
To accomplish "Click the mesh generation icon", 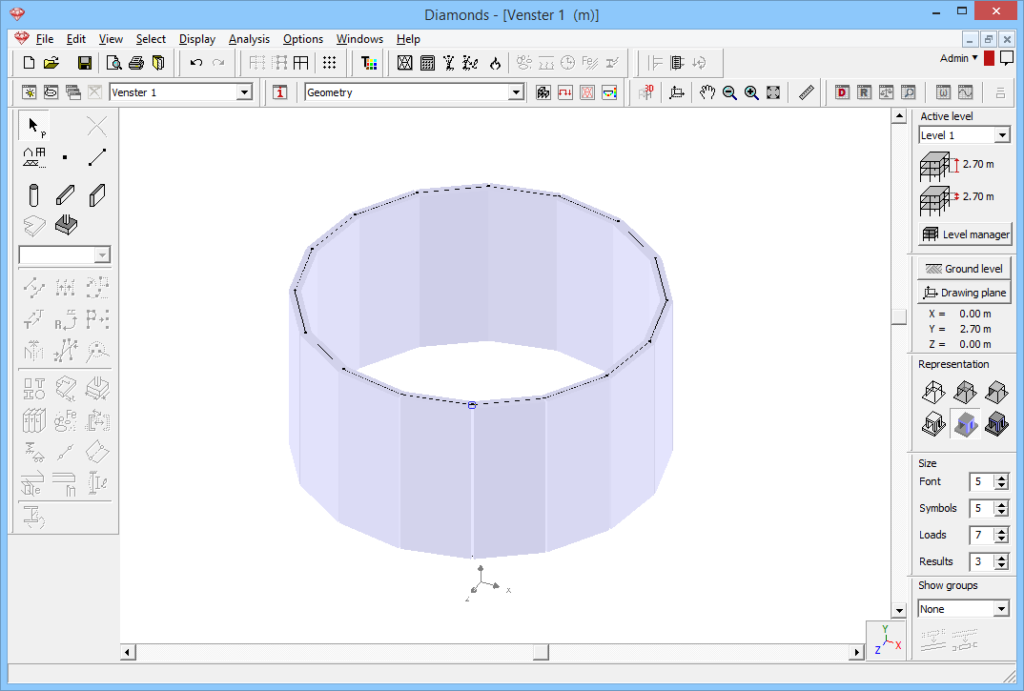I will pos(405,63).
